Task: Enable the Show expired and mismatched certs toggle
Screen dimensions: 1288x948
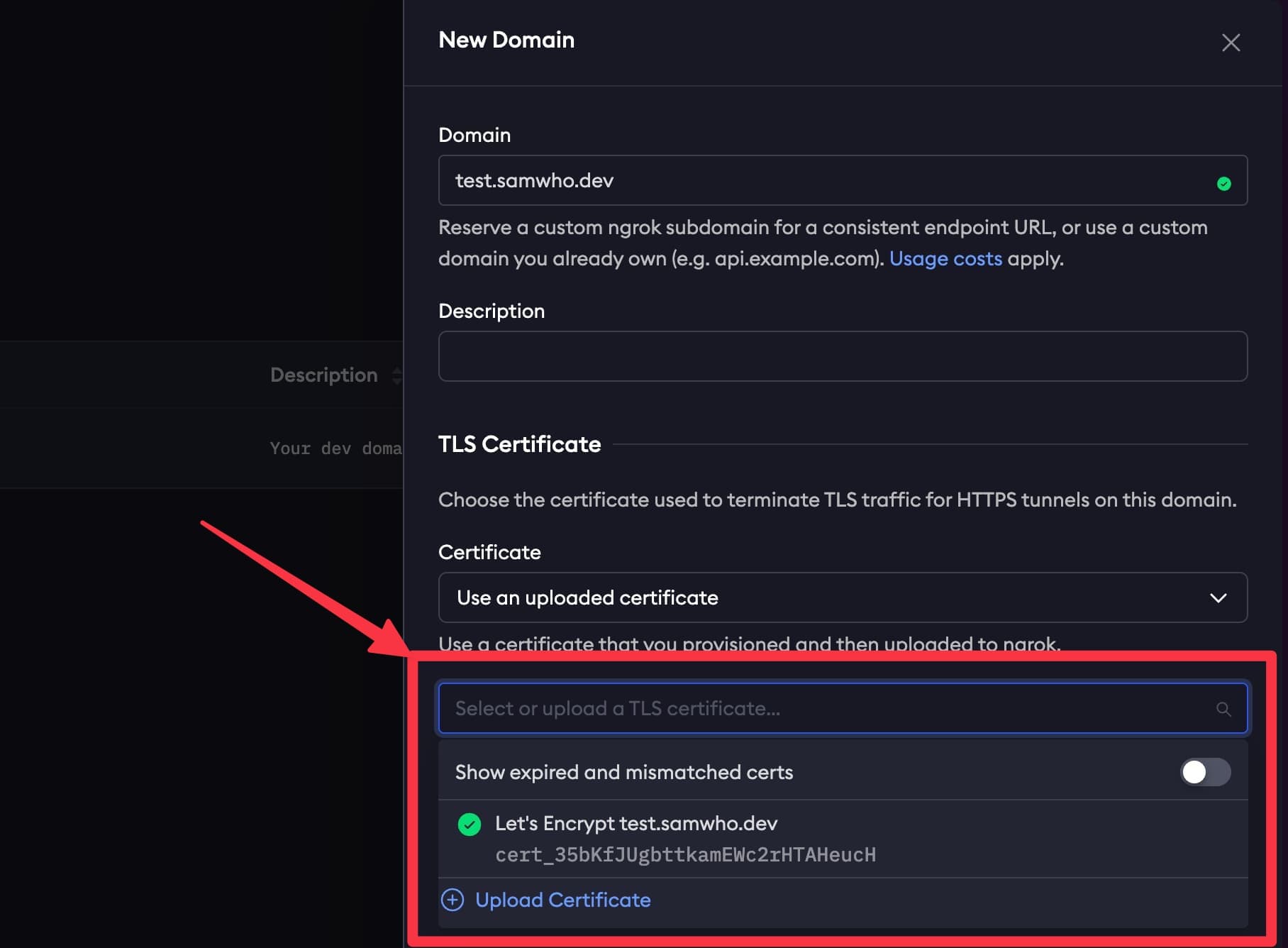Action: 1205,773
